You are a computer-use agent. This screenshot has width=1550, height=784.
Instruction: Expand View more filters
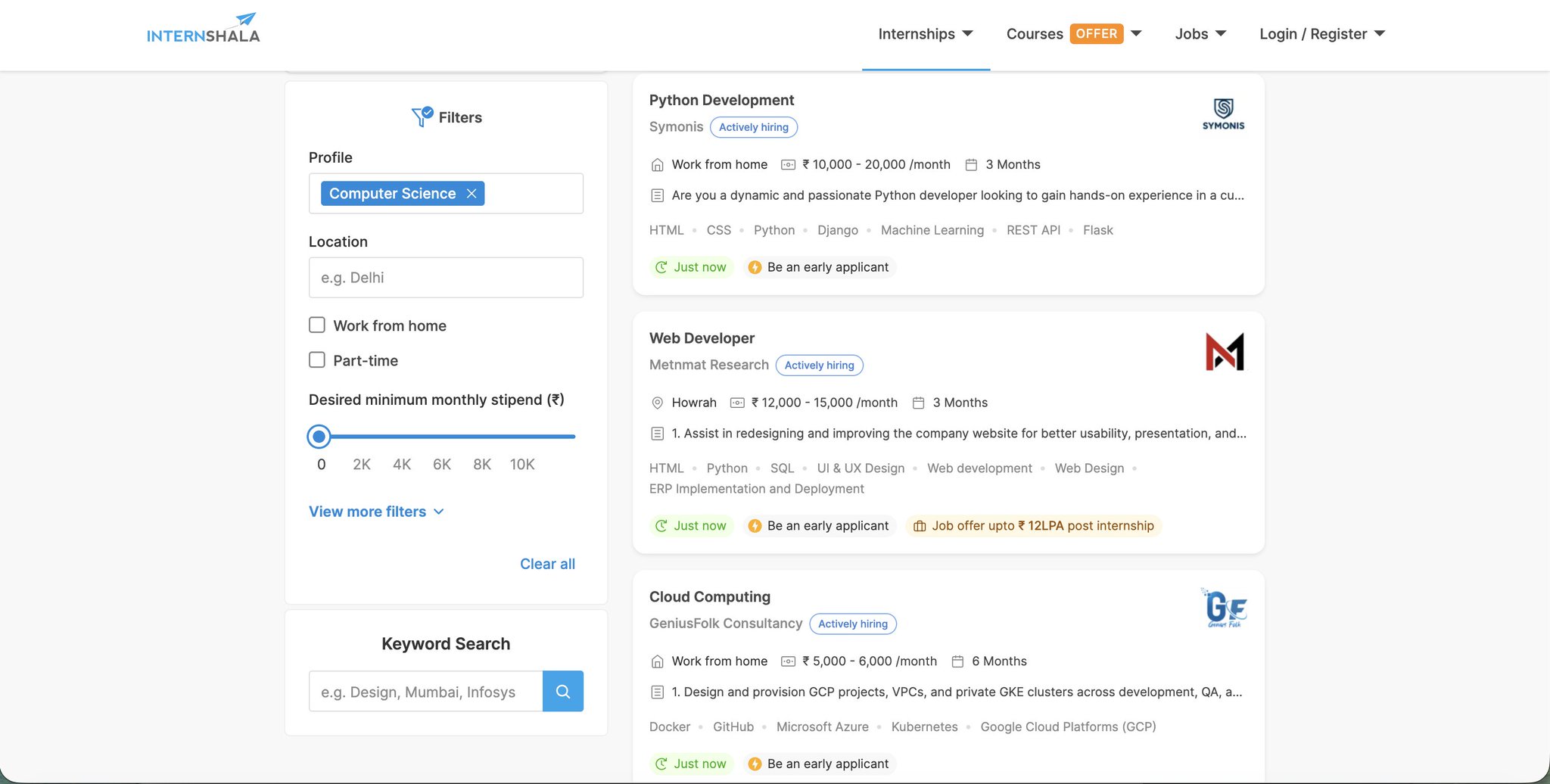click(376, 512)
